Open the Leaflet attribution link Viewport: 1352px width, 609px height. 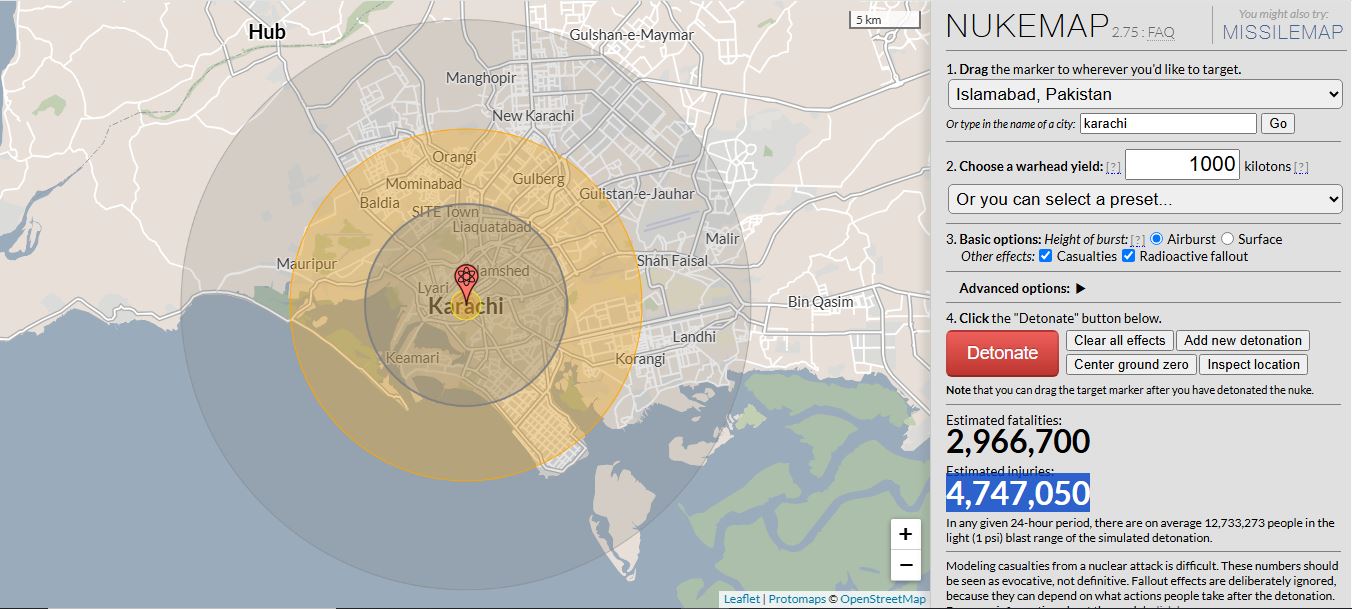pyautogui.click(x=742, y=599)
